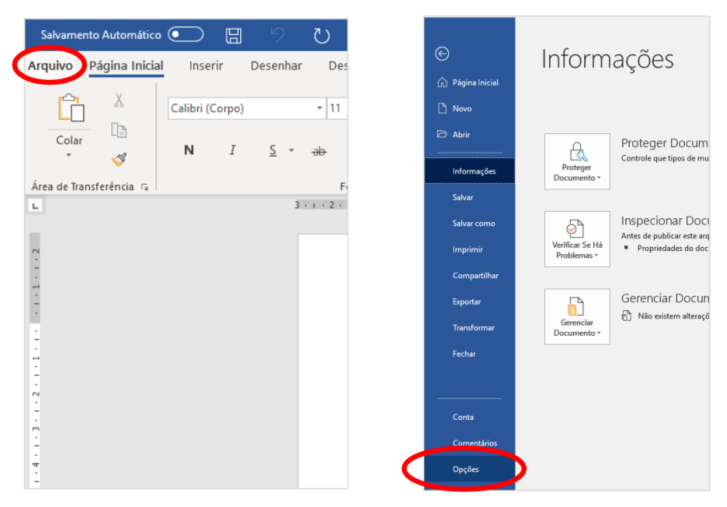
Task: Click the Undo arrow icon
Action: [277, 35]
